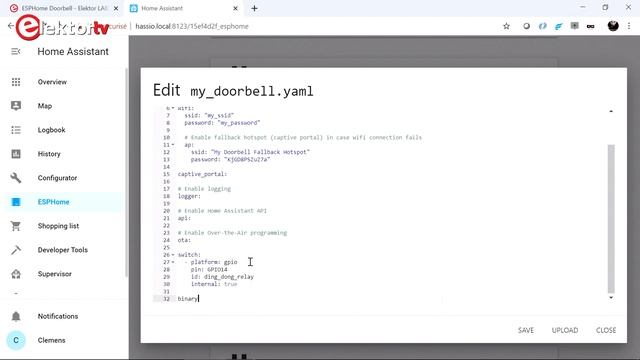Click the password "my_password" line
This screenshot has width=640, height=360.
point(222,123)
